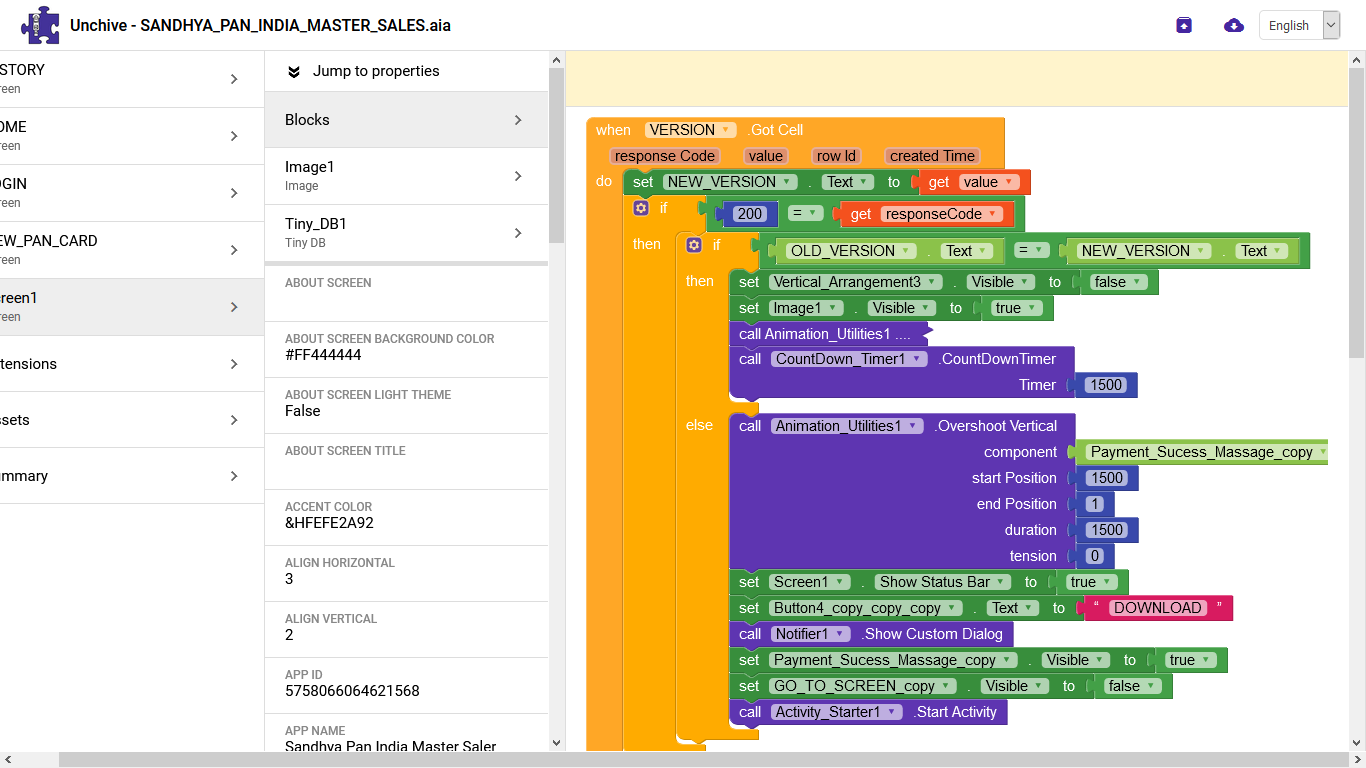Click the collapsed call Animation_Utilities1 block

coord(824,334)
